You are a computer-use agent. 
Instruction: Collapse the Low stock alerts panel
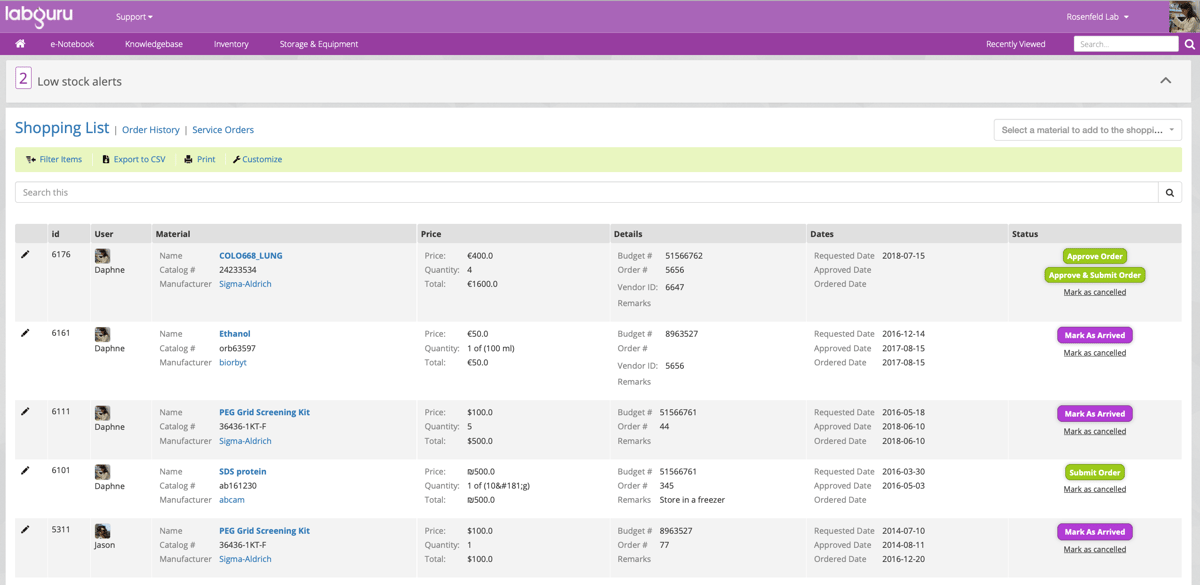(x=1165, y=80)
